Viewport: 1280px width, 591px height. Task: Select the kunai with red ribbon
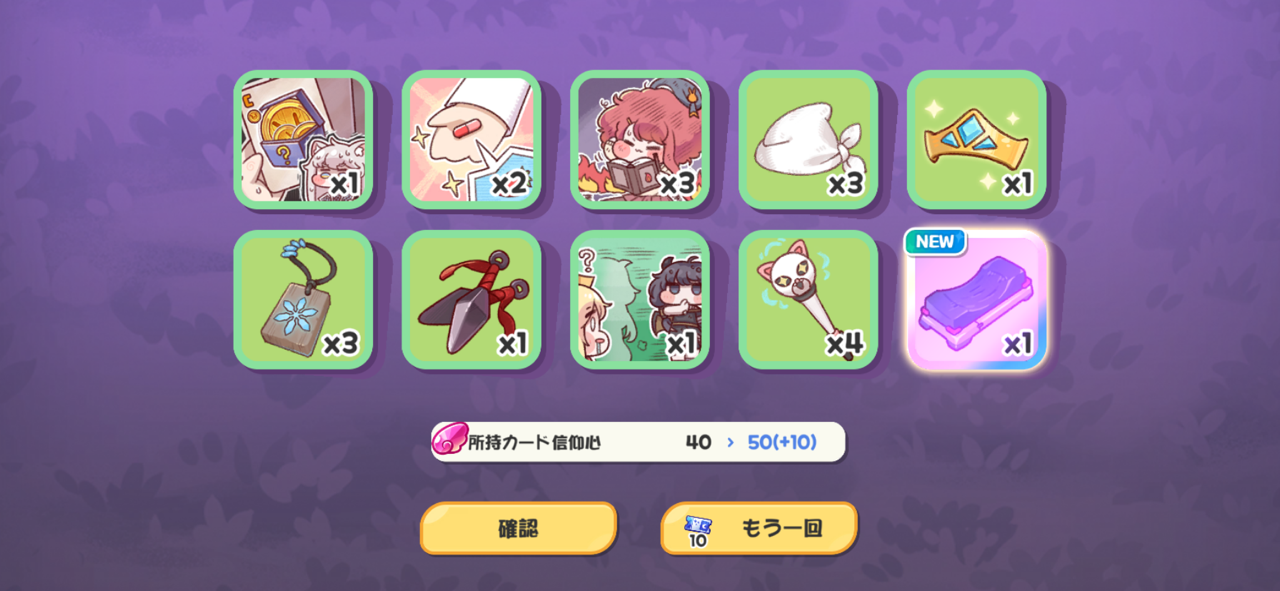coord(471,300)
